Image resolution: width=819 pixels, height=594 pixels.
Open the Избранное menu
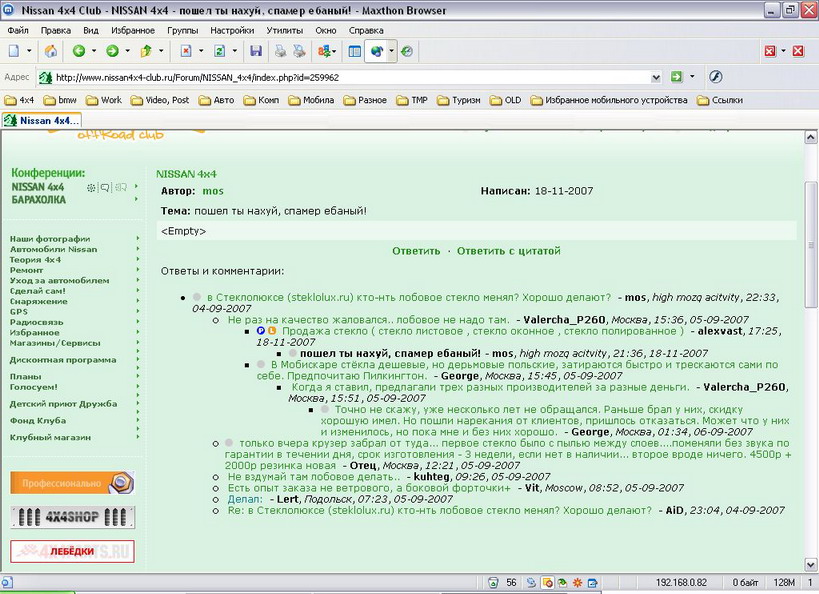click(133, 30)
